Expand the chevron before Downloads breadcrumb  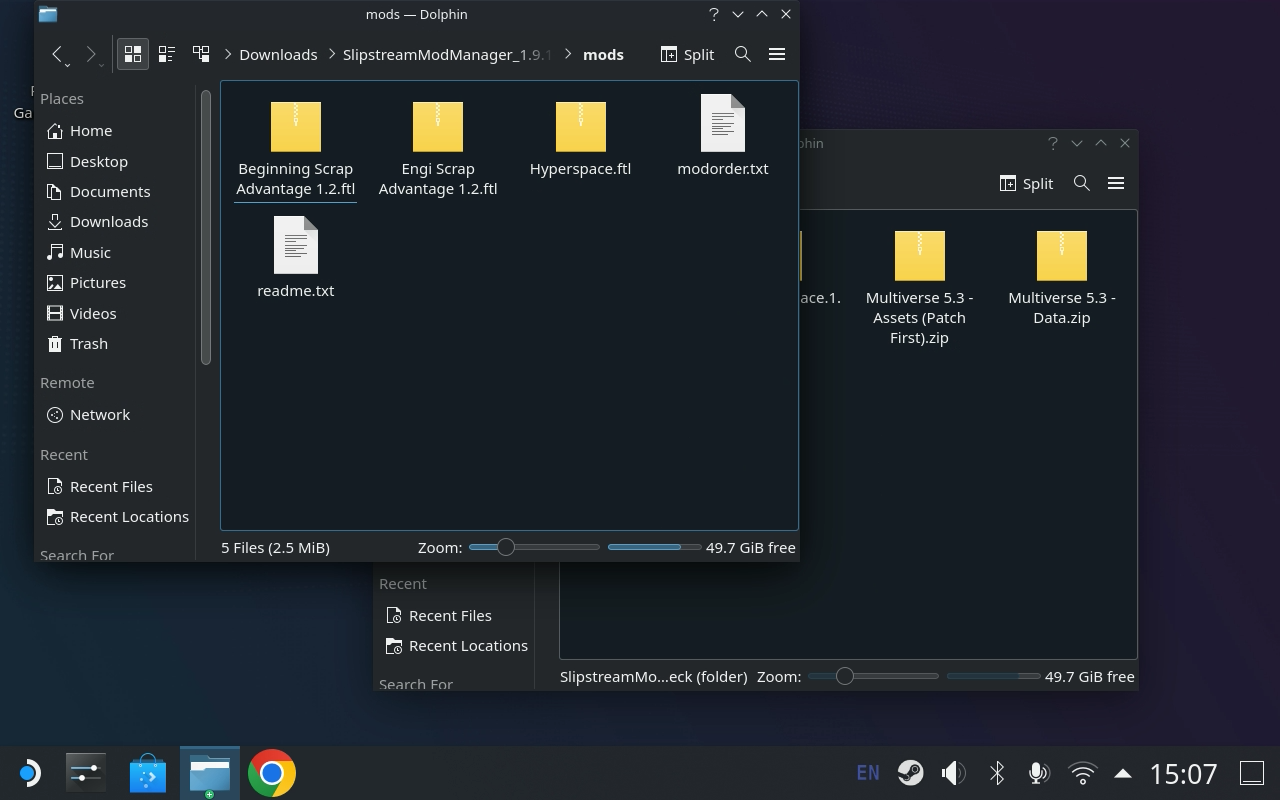[x=228, y=54]
